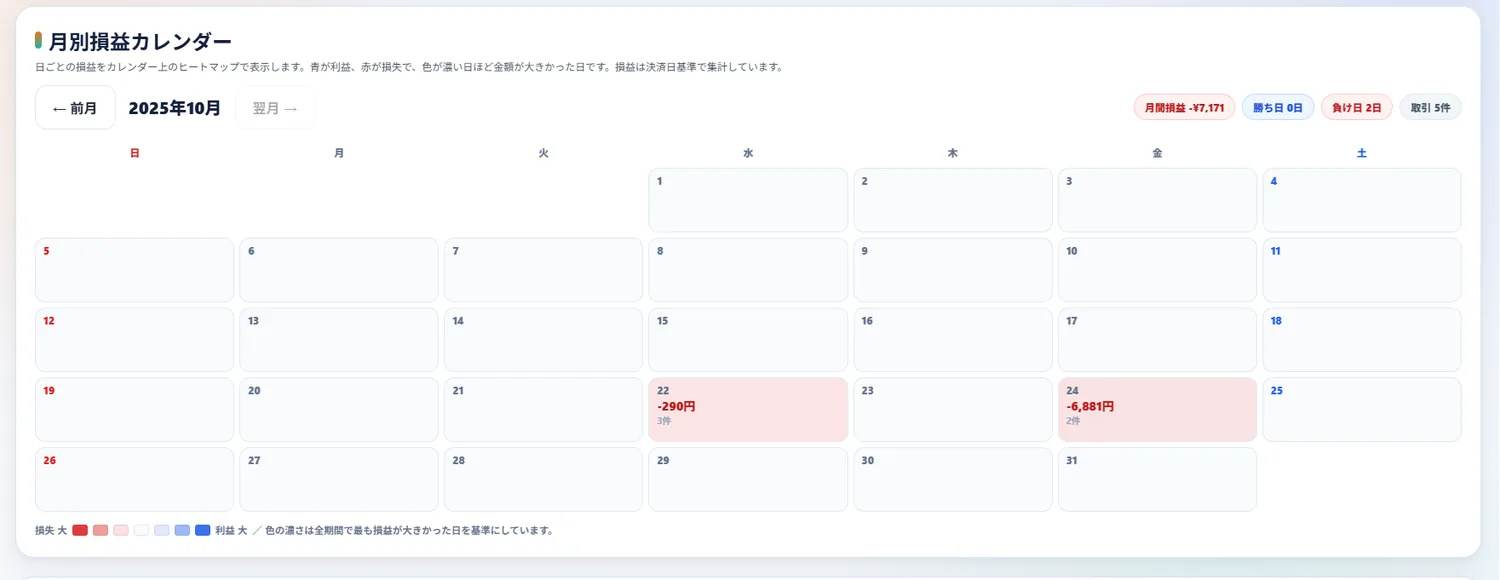This screenshot has width=1500, height=580.
Task: Select the calendar cell for day 10
Action: 1157,270
